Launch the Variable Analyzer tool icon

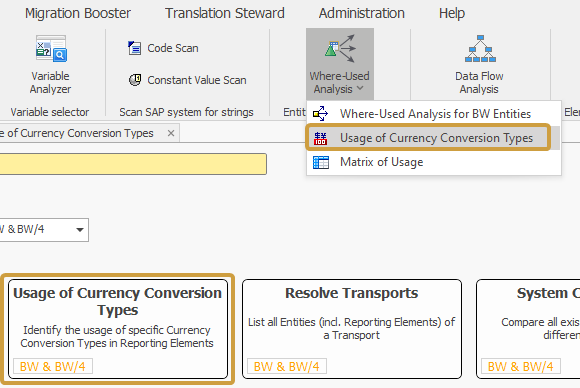(51, 48)
